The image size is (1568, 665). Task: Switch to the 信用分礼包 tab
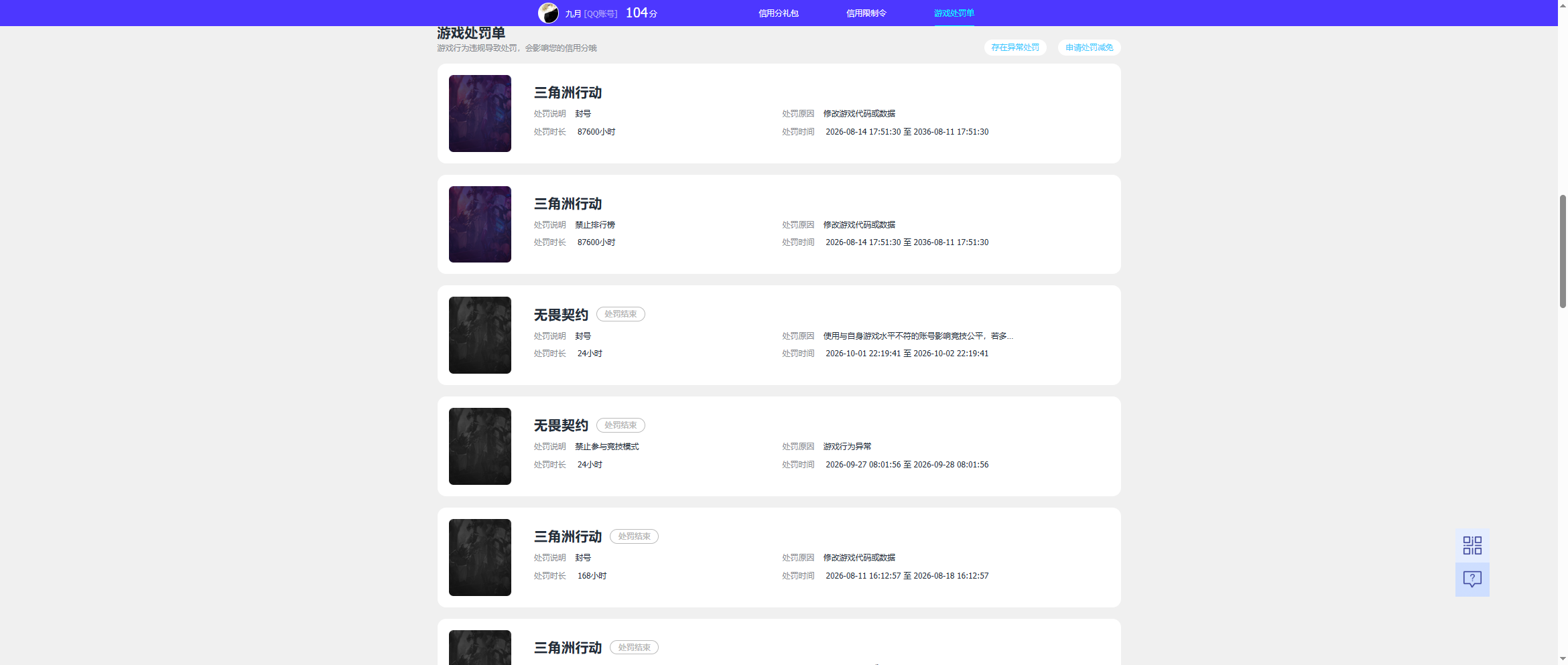point(778,13)
